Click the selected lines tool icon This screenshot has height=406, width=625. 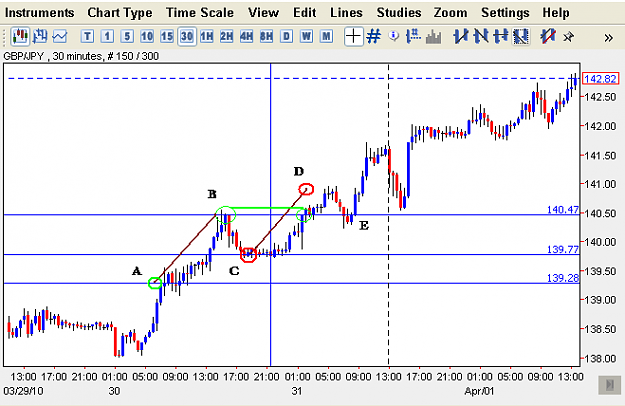click(521, 37)
